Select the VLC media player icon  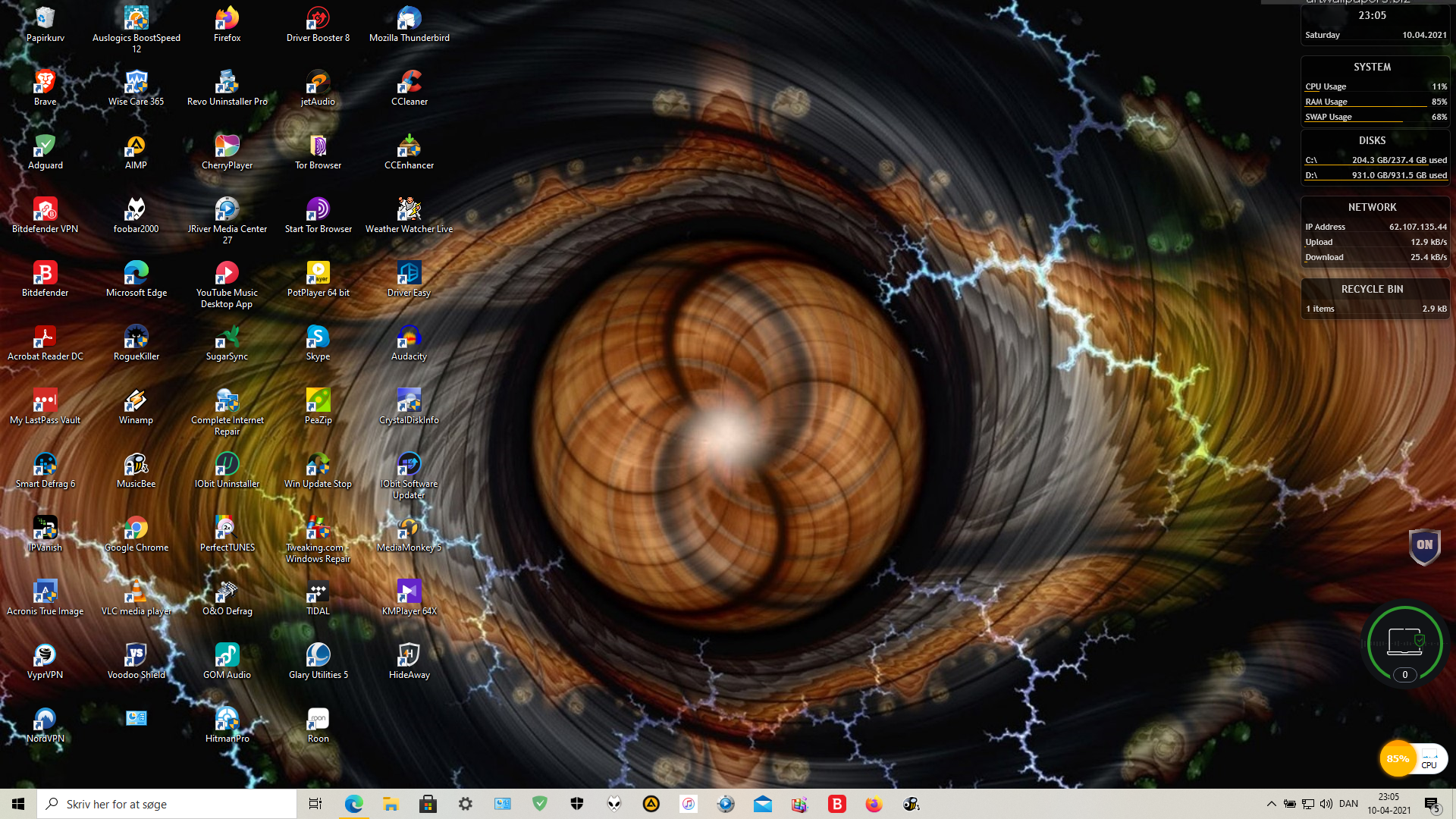pos(136,592)
